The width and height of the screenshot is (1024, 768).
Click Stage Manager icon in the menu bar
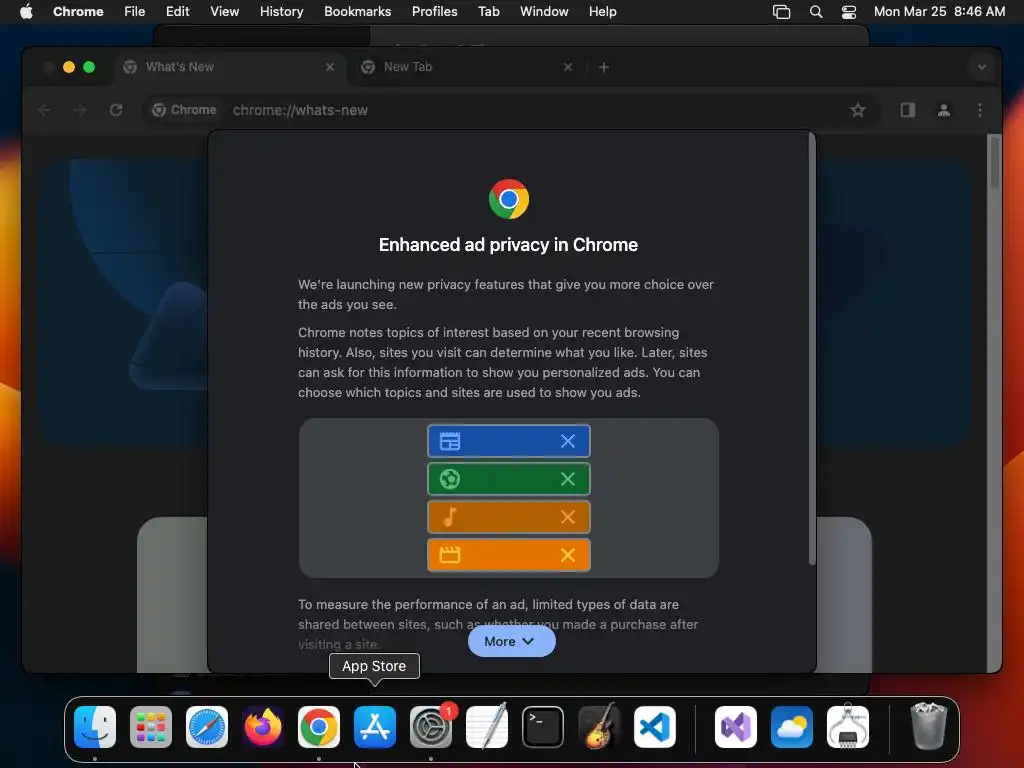point(782,12)
